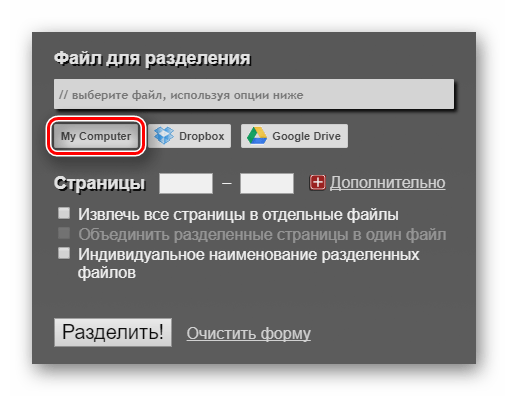Click the Файл для разделения heading

coord(152,59)
